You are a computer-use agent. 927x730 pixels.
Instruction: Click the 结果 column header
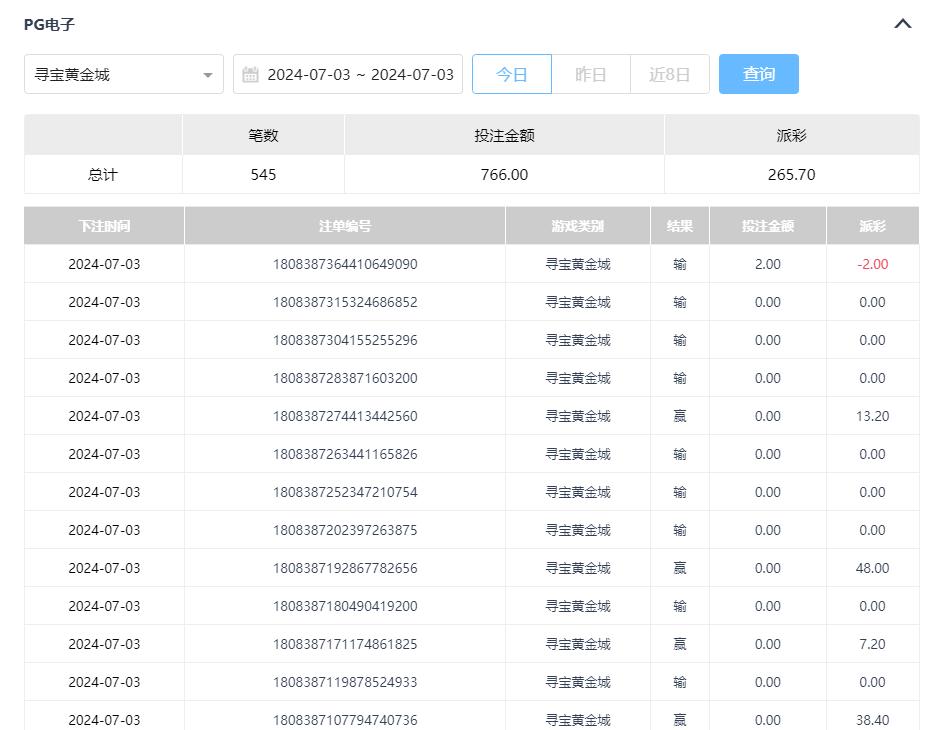(x=680, y=226)
